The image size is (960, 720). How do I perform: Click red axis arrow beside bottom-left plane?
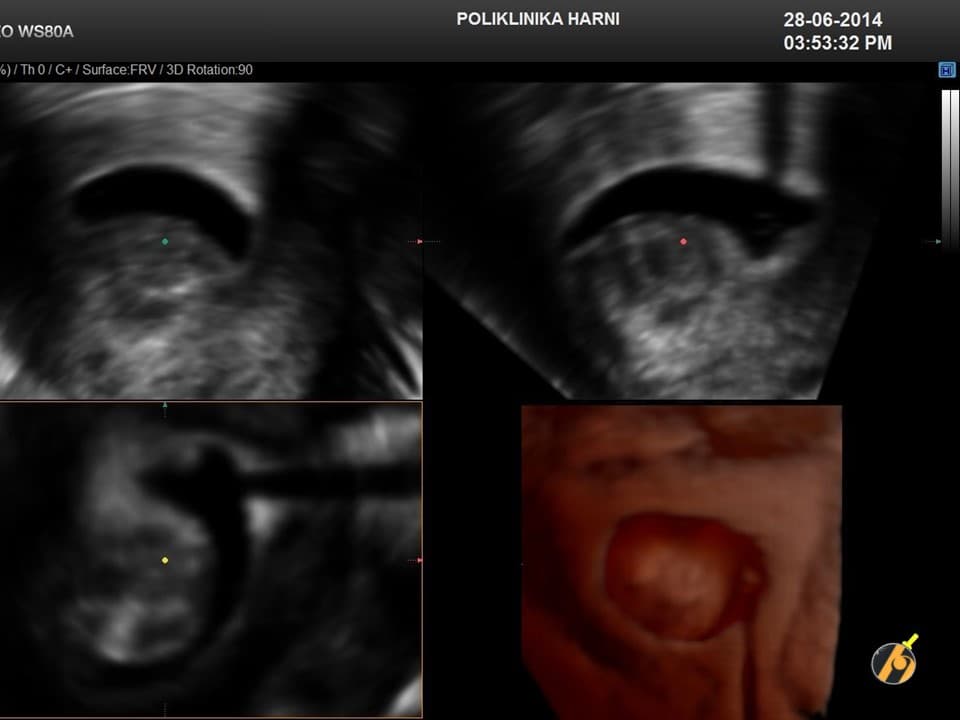coord(416,561)
